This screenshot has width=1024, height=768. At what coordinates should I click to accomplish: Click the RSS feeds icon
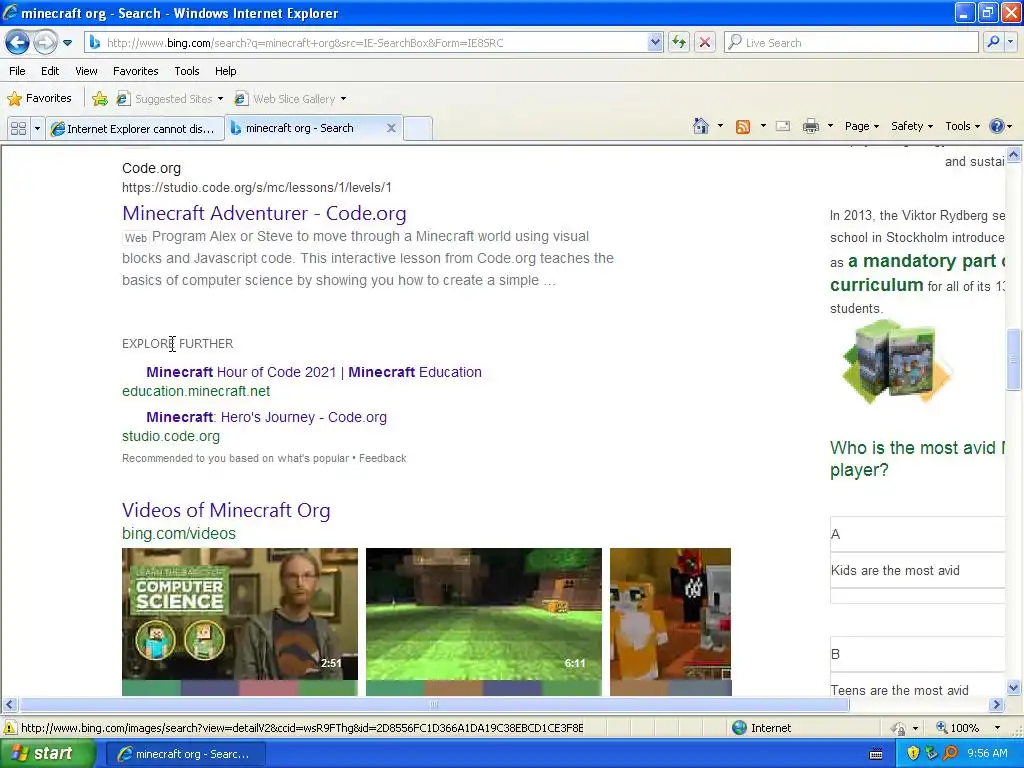click(743, 126)
